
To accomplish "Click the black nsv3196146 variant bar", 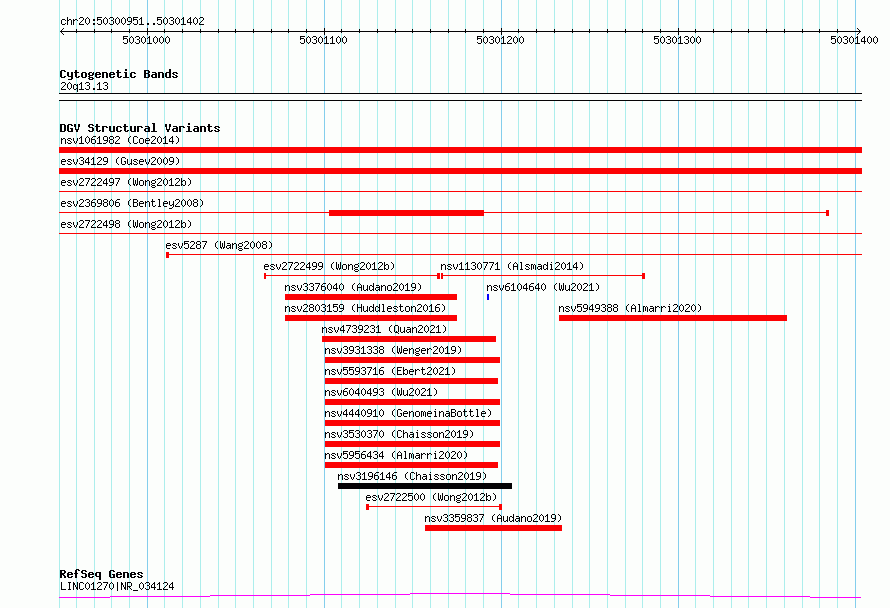I will point(425,486).
